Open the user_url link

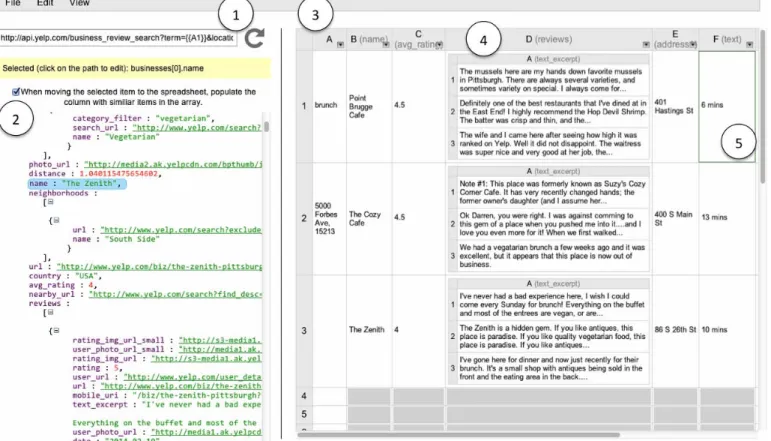pyautogui.click(x=193, y=377)
